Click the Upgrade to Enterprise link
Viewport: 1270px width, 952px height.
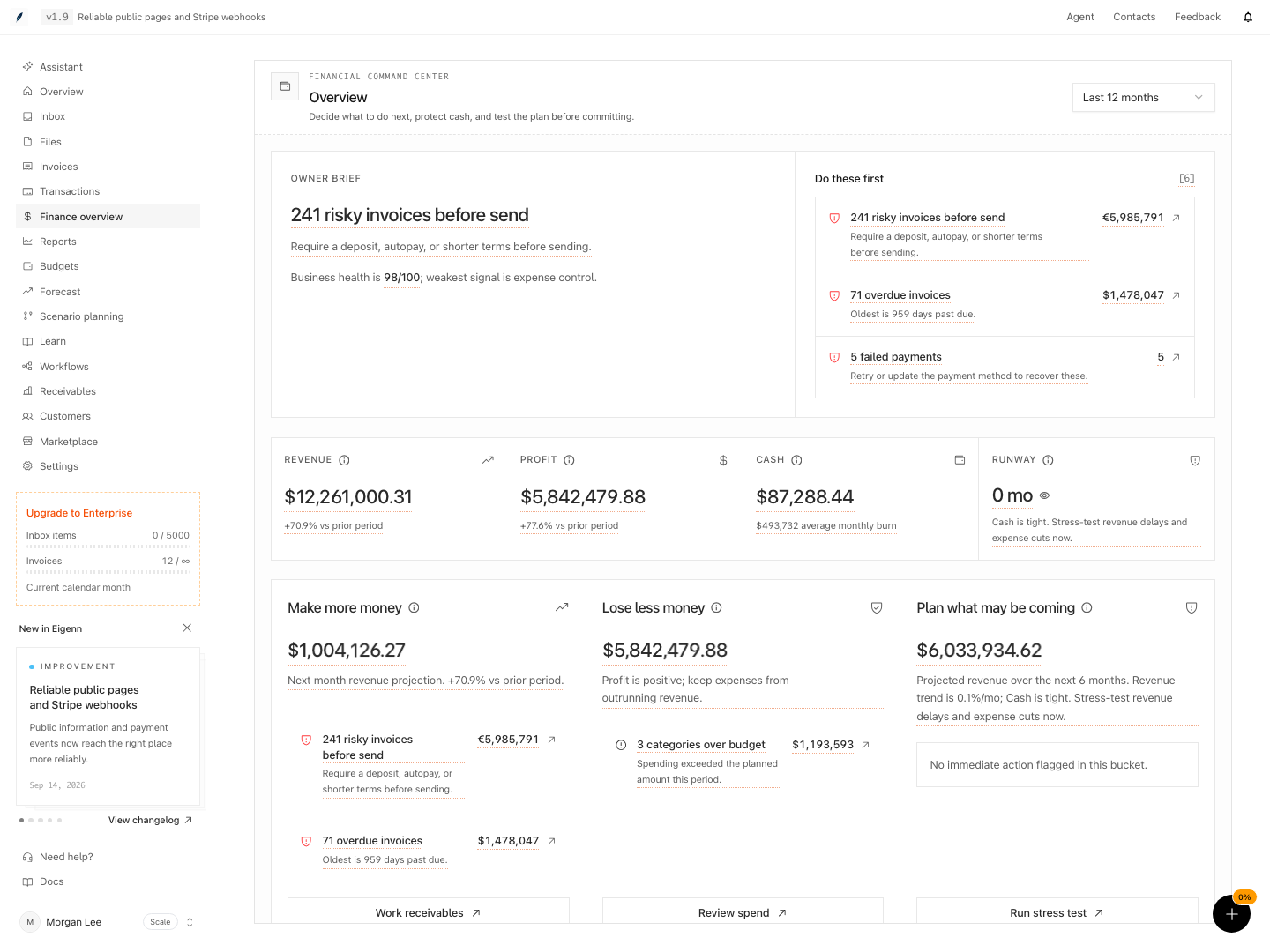[79, 513]
